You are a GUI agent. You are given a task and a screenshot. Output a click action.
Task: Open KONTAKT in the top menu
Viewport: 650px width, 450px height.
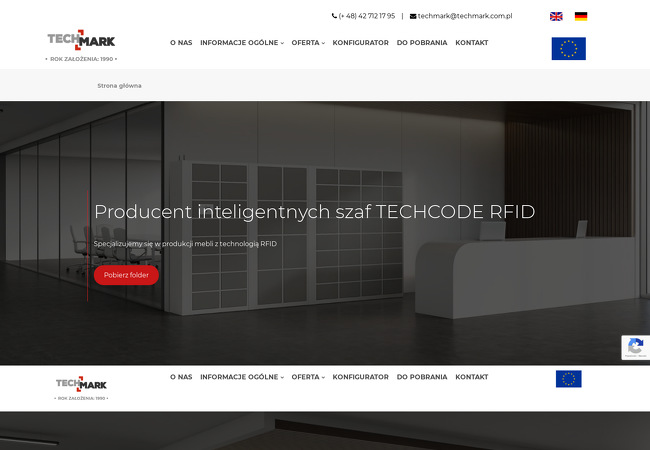click(x=472, y=43)
